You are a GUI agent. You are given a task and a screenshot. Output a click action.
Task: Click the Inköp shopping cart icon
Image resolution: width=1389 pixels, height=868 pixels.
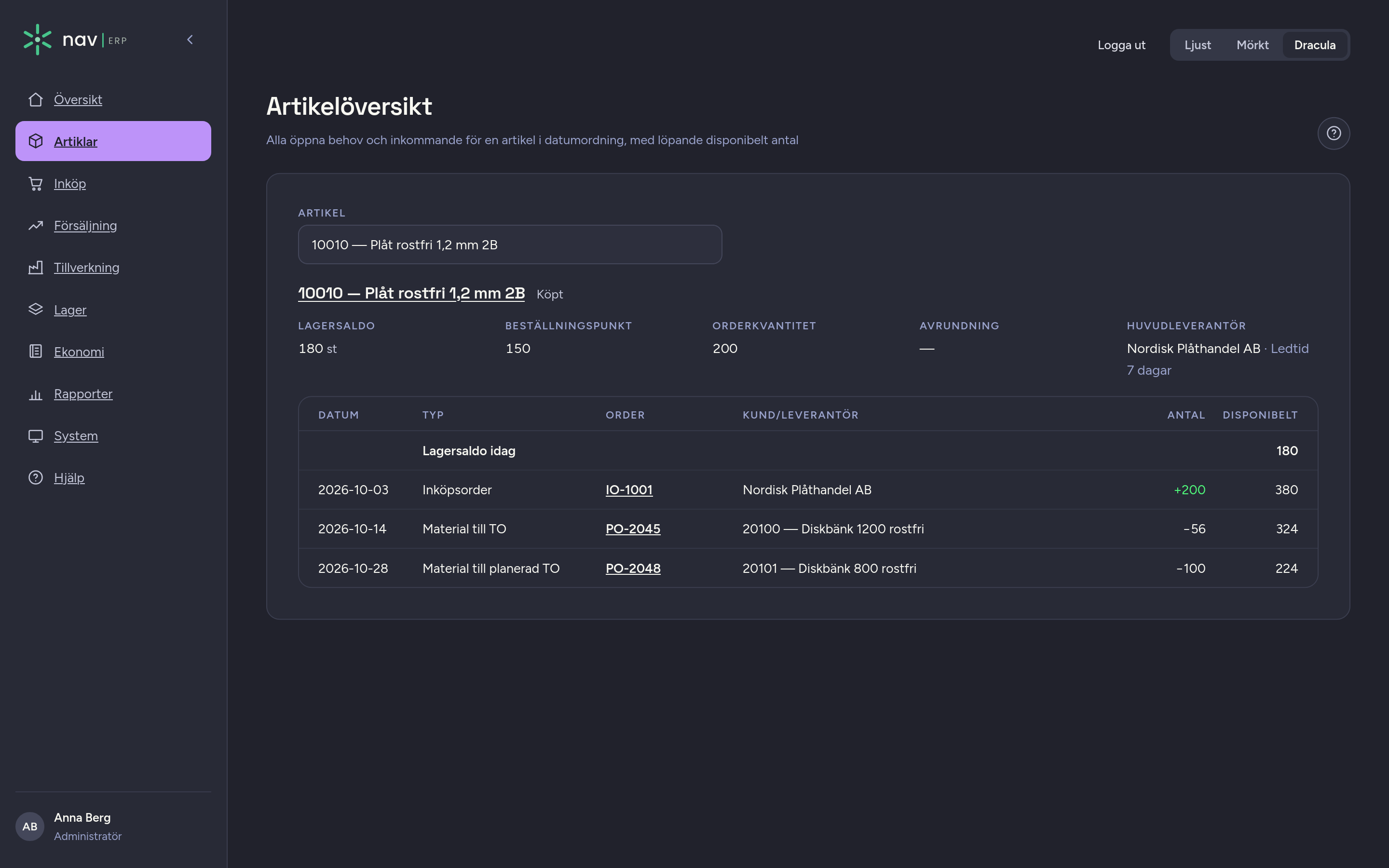36,184
